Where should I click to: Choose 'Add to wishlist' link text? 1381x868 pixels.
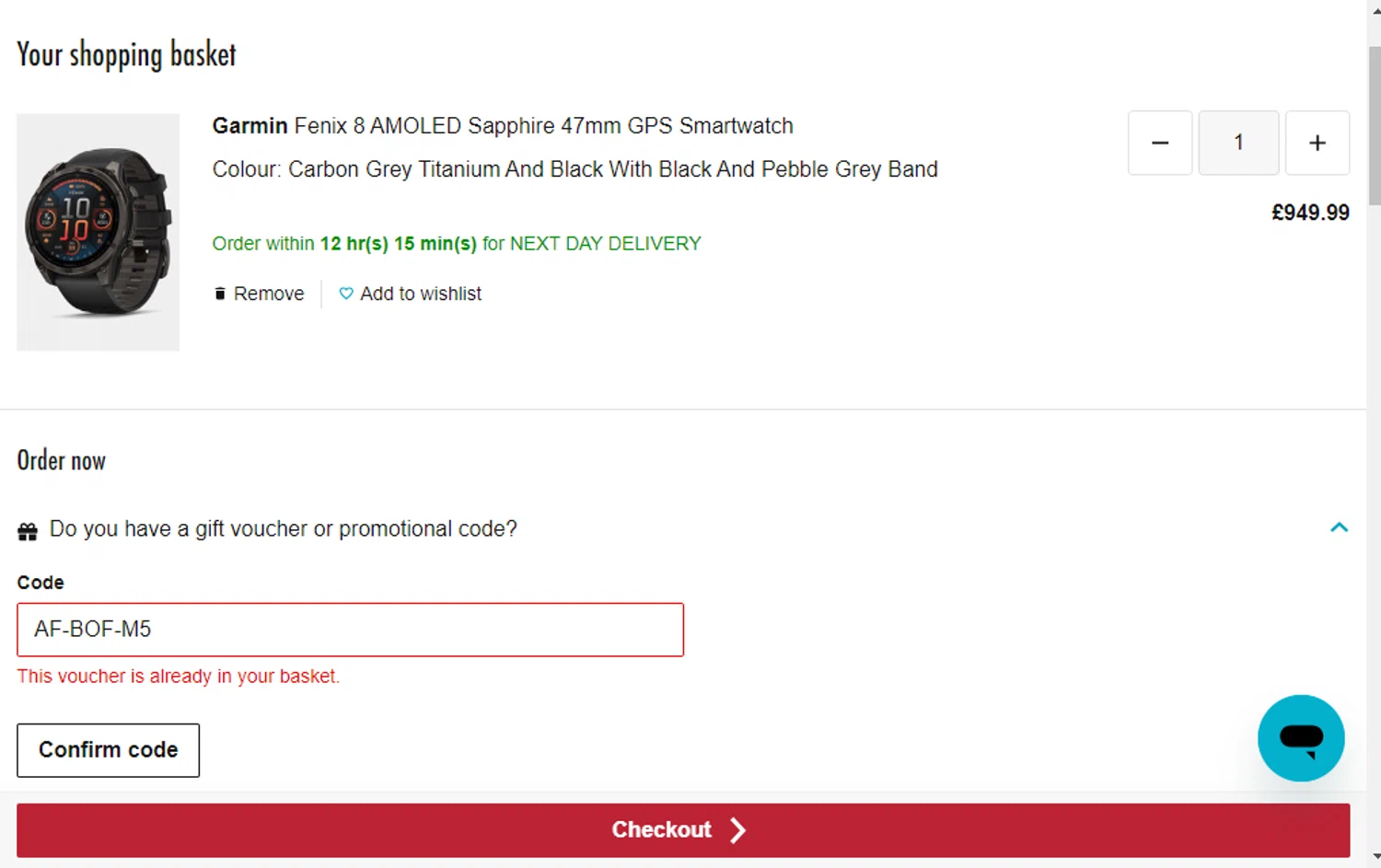421,294
